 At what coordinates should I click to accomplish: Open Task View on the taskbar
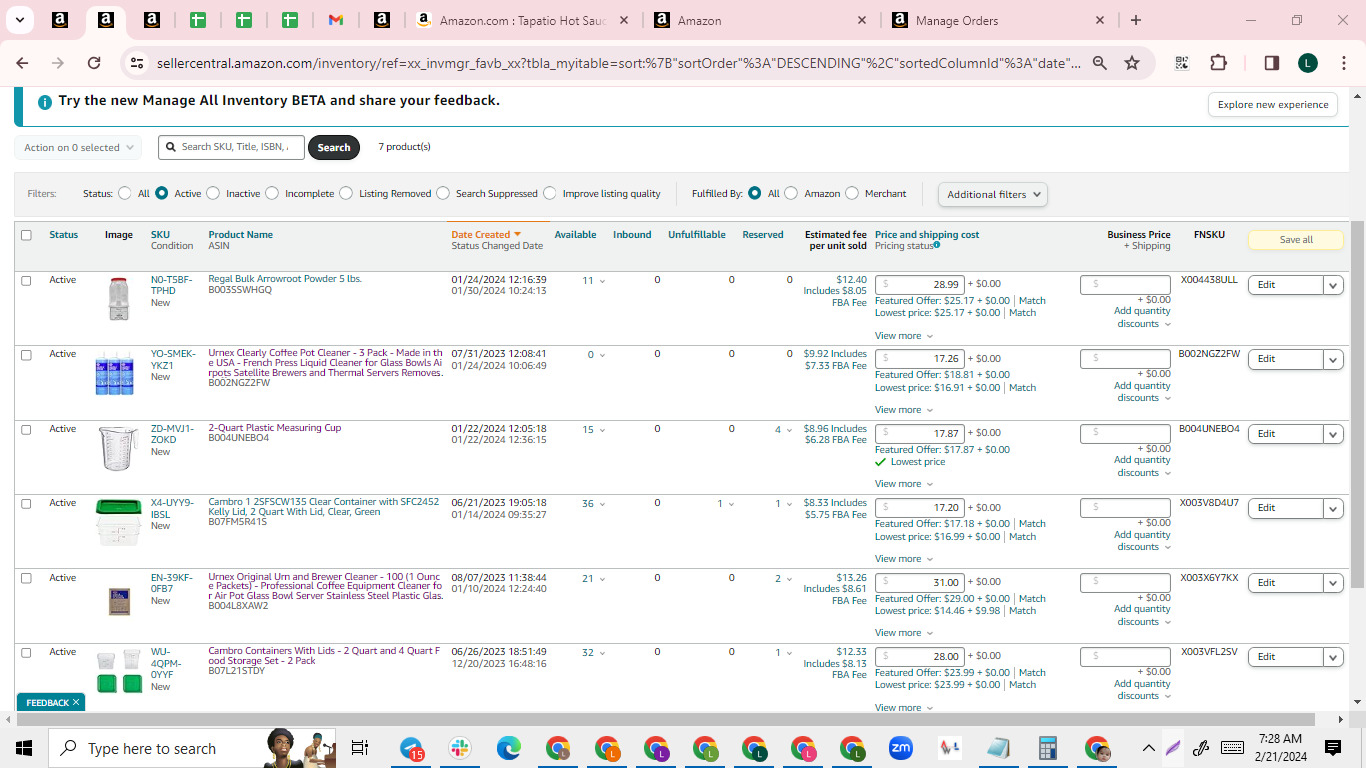pyautogui.click(x=360, y=748)
